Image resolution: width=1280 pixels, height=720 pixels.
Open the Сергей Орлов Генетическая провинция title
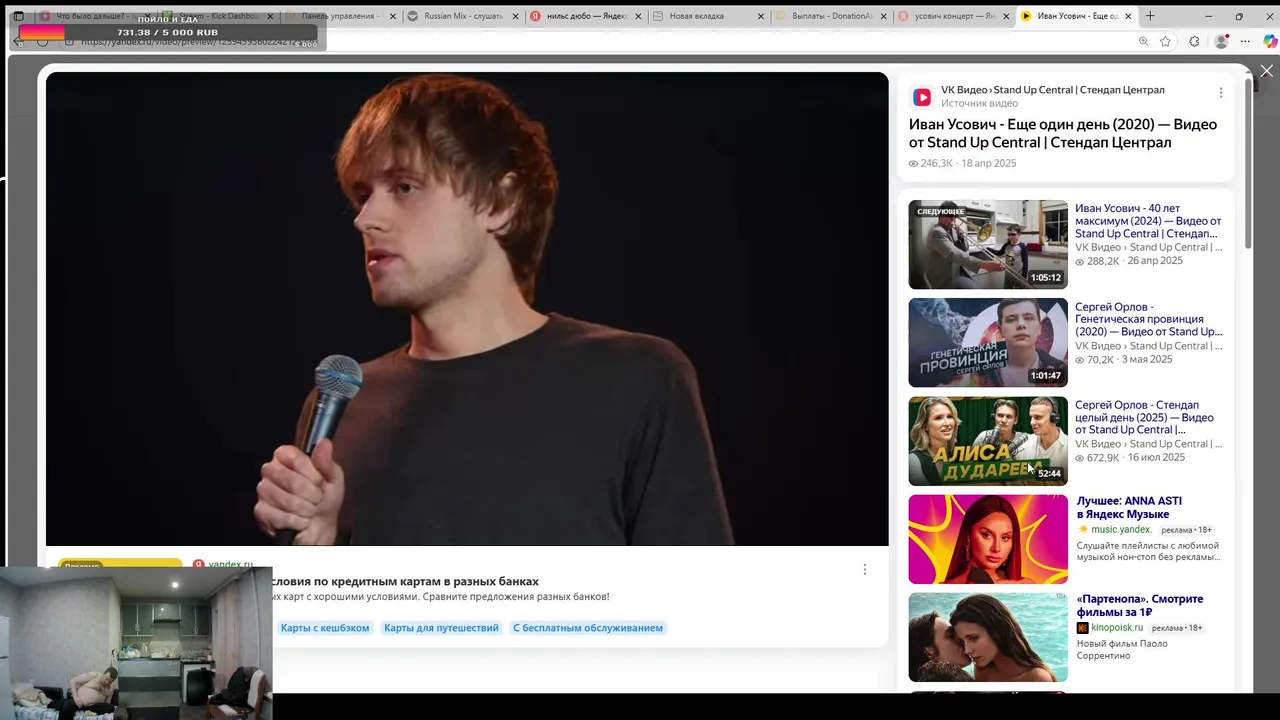point(1148,319)
